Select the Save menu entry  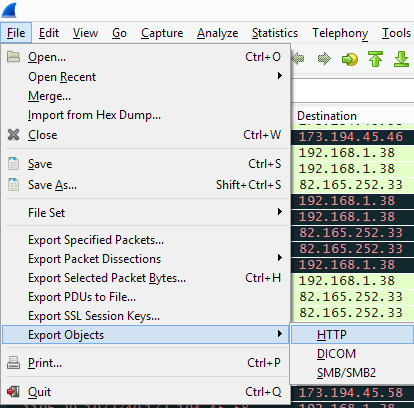(145, 164)
